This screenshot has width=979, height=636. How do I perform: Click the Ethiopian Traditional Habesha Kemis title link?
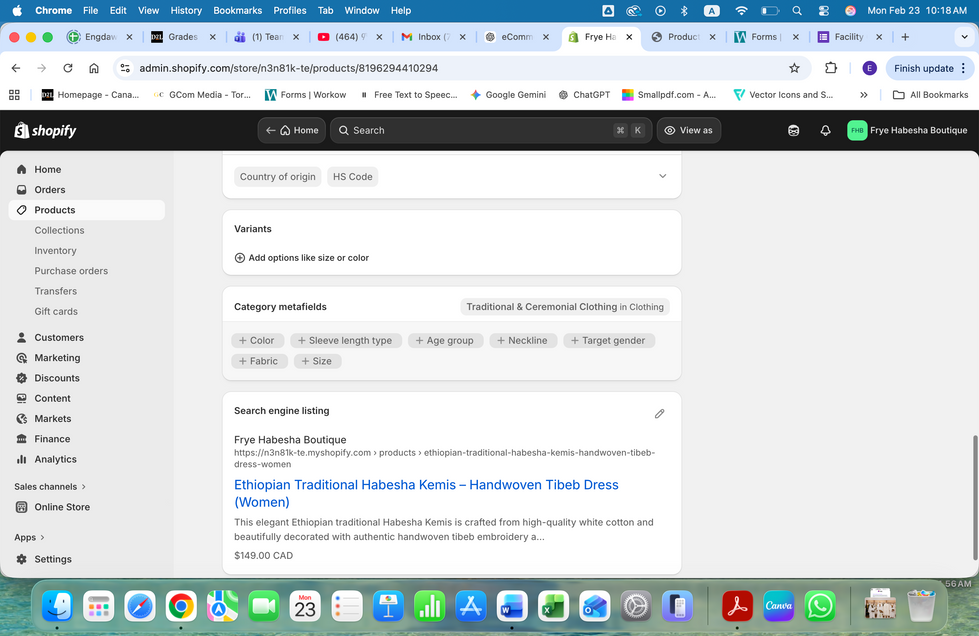pos(426,494)
